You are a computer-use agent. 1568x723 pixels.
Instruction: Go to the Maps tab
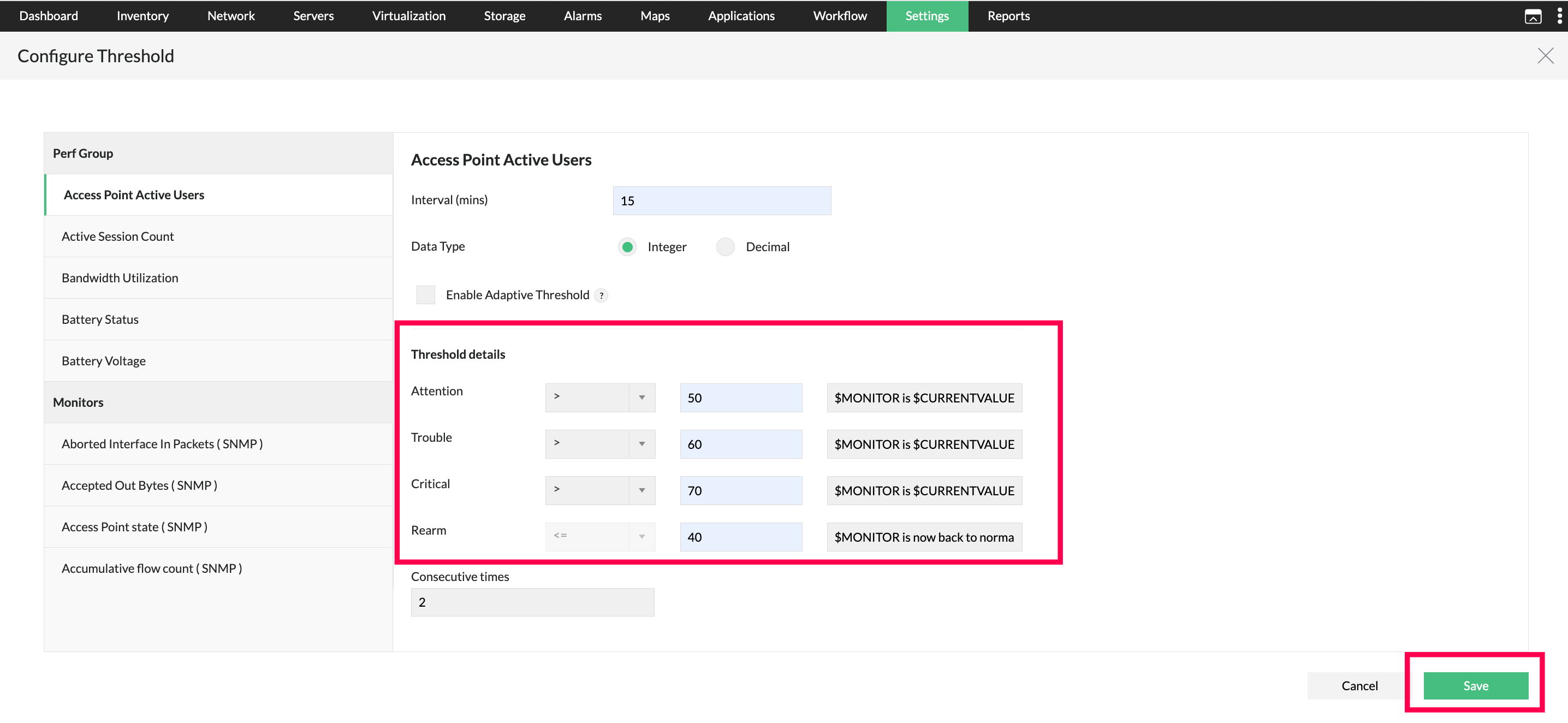pyautogui.click(x=655, y=16)
